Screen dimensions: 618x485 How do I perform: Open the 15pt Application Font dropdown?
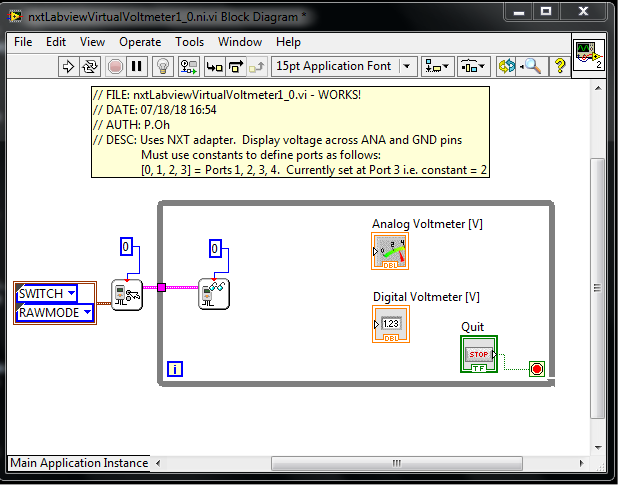pyautogui.click(x=344, y=66)
